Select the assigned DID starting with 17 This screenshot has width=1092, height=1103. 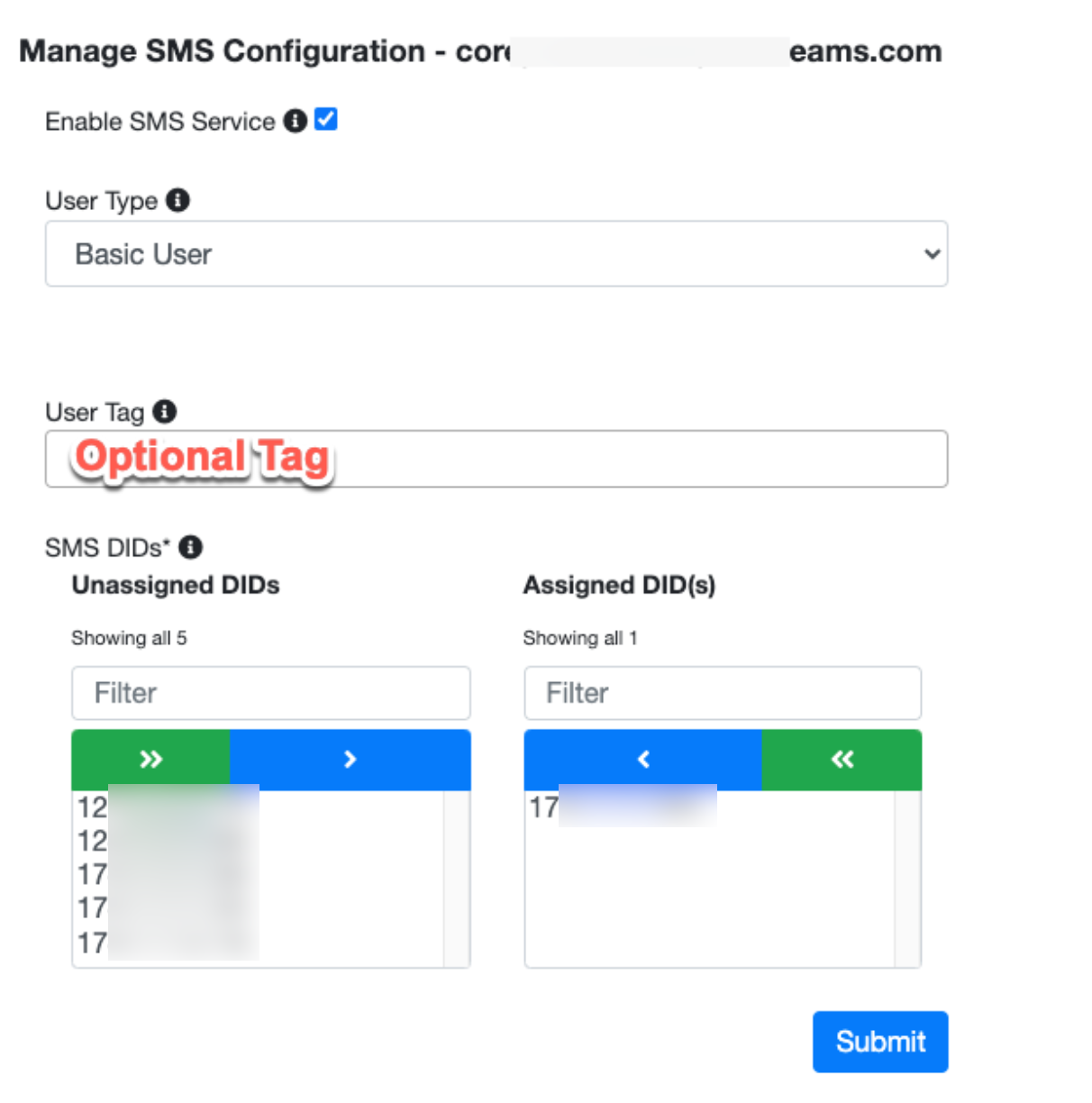[x=710, y=807]
